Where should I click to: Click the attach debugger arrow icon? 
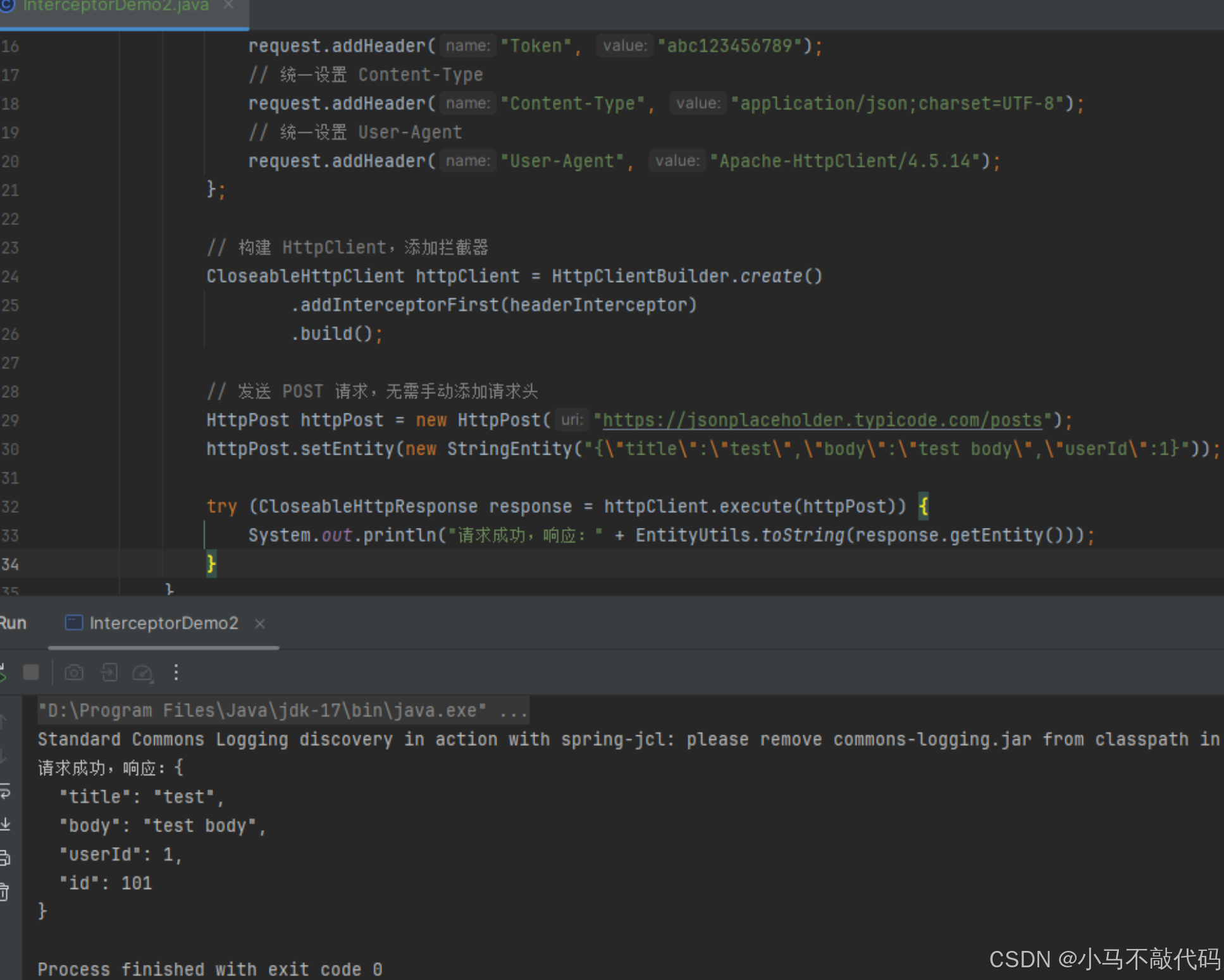point(109,672)
